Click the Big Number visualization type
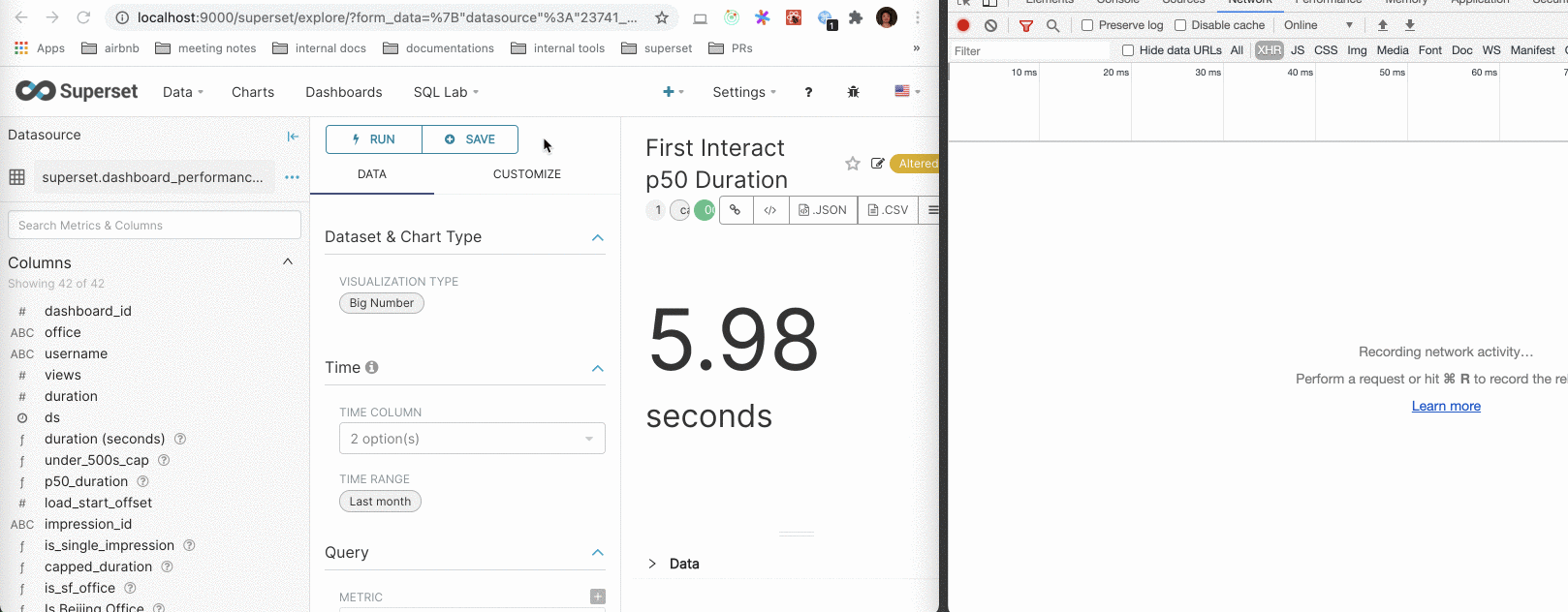The image size is (1568, 612). [x=382, y=303]
